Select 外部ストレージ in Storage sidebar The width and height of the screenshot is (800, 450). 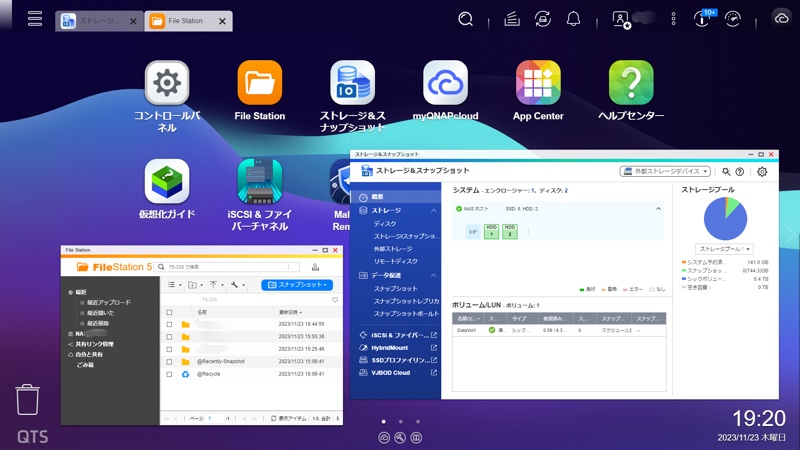coord(392,249)
